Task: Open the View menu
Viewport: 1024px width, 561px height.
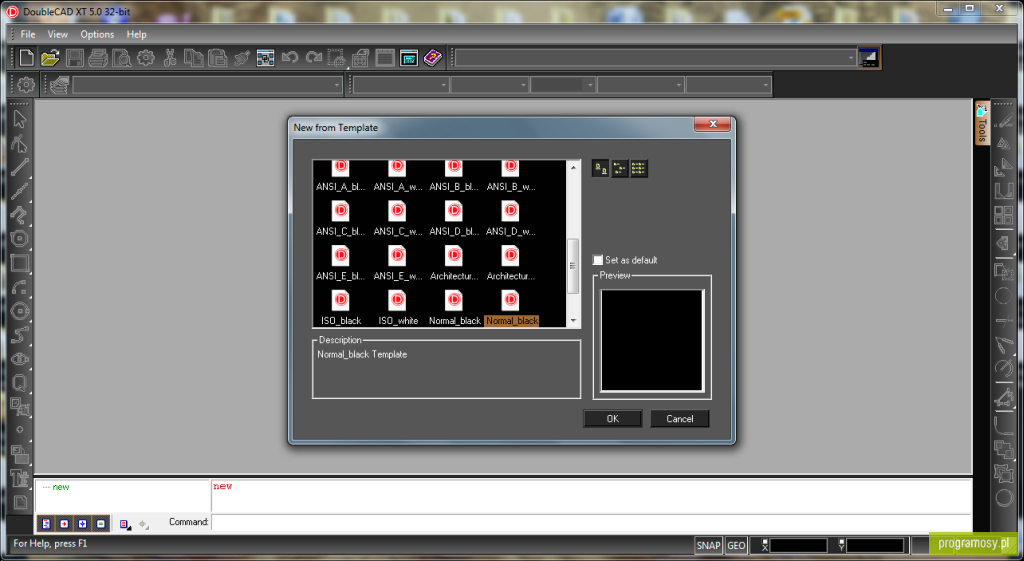Action: (x=57, y=34)
